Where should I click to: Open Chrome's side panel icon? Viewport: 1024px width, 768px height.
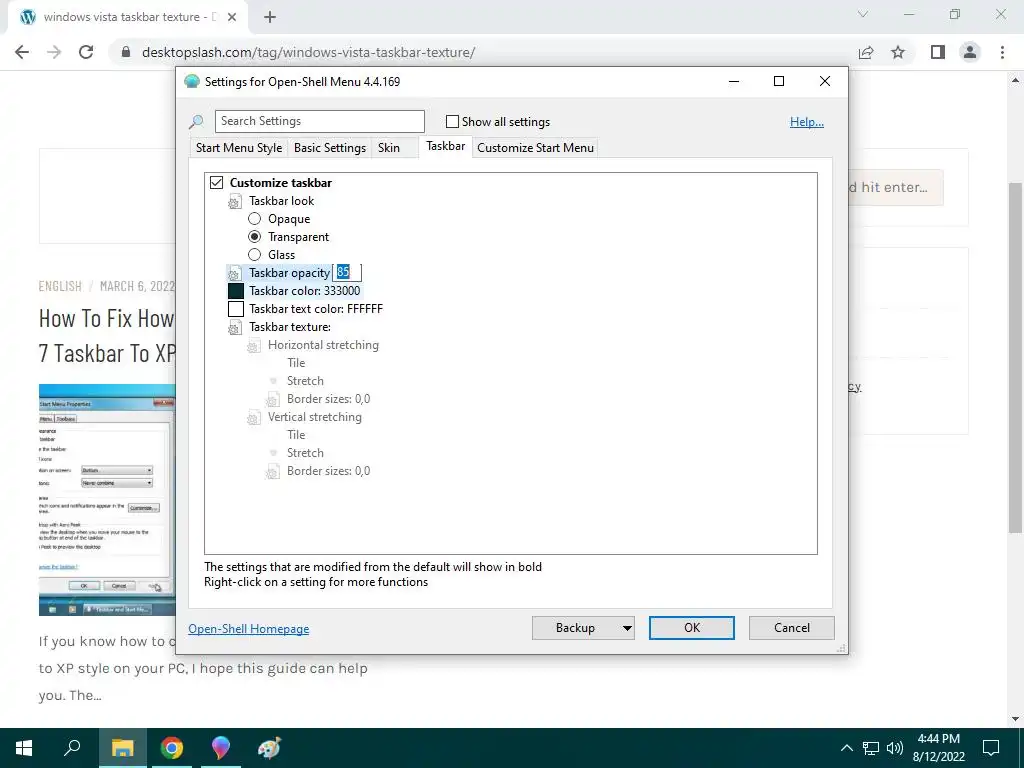[x=938, y=52]
